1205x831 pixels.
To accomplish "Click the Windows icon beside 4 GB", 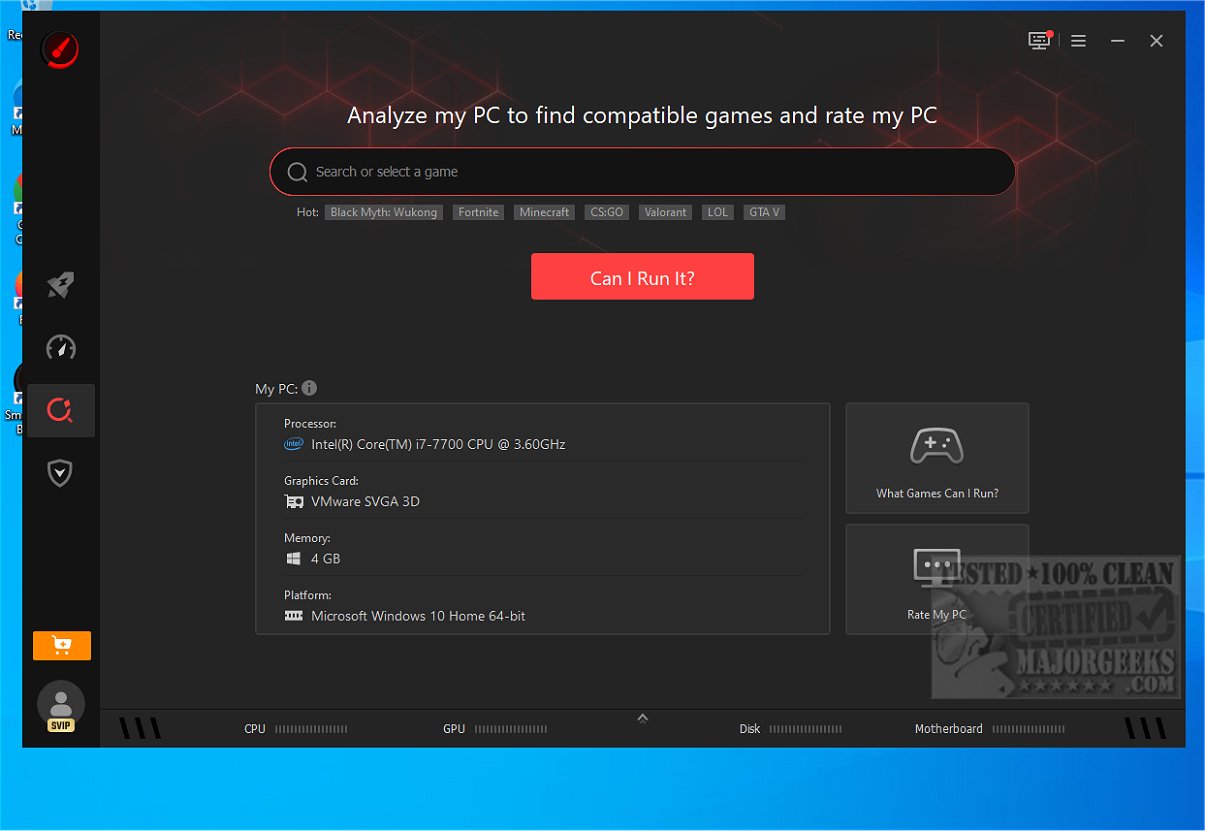I will pyautogui.click(x=294, y=558).
